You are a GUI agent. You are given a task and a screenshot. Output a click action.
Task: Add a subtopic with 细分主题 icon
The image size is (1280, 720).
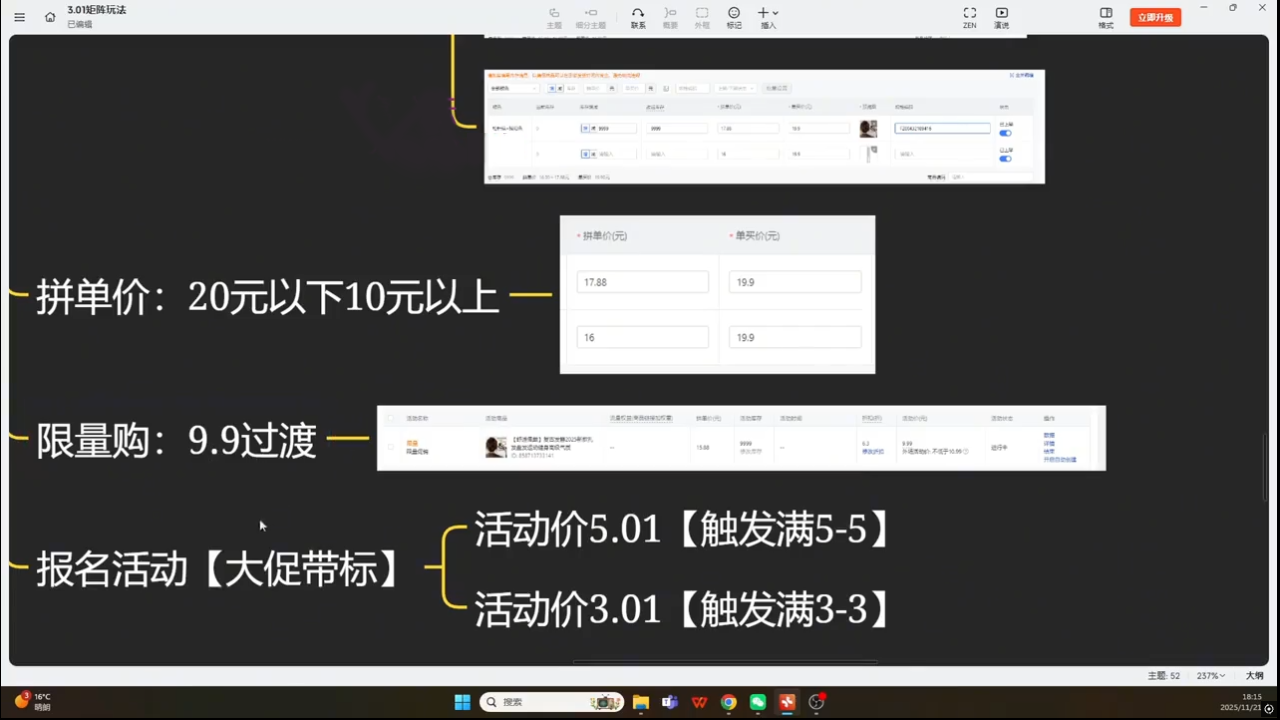pyautogui.click(x=591, y=17)
